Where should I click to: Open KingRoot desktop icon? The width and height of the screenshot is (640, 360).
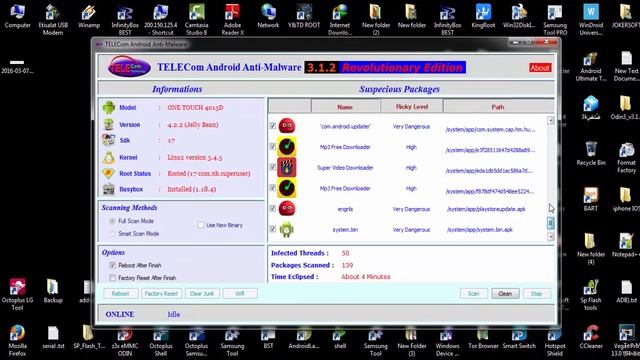coord(483,16)
